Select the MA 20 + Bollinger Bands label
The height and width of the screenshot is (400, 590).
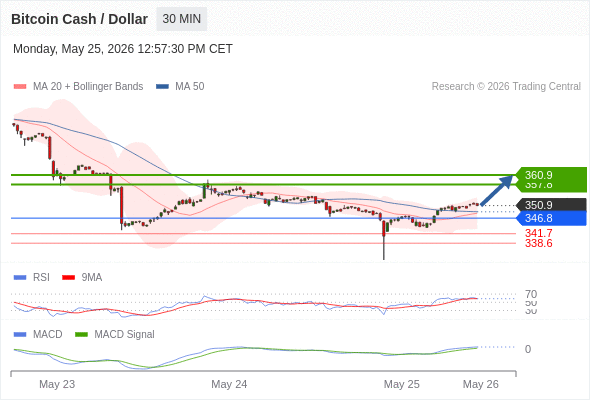tap(88, 87)
